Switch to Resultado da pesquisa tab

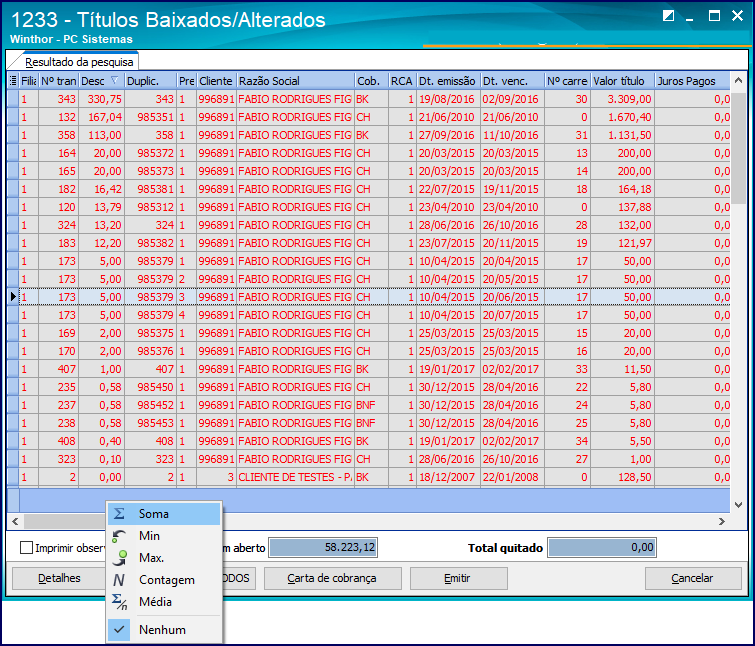(79, 62)
